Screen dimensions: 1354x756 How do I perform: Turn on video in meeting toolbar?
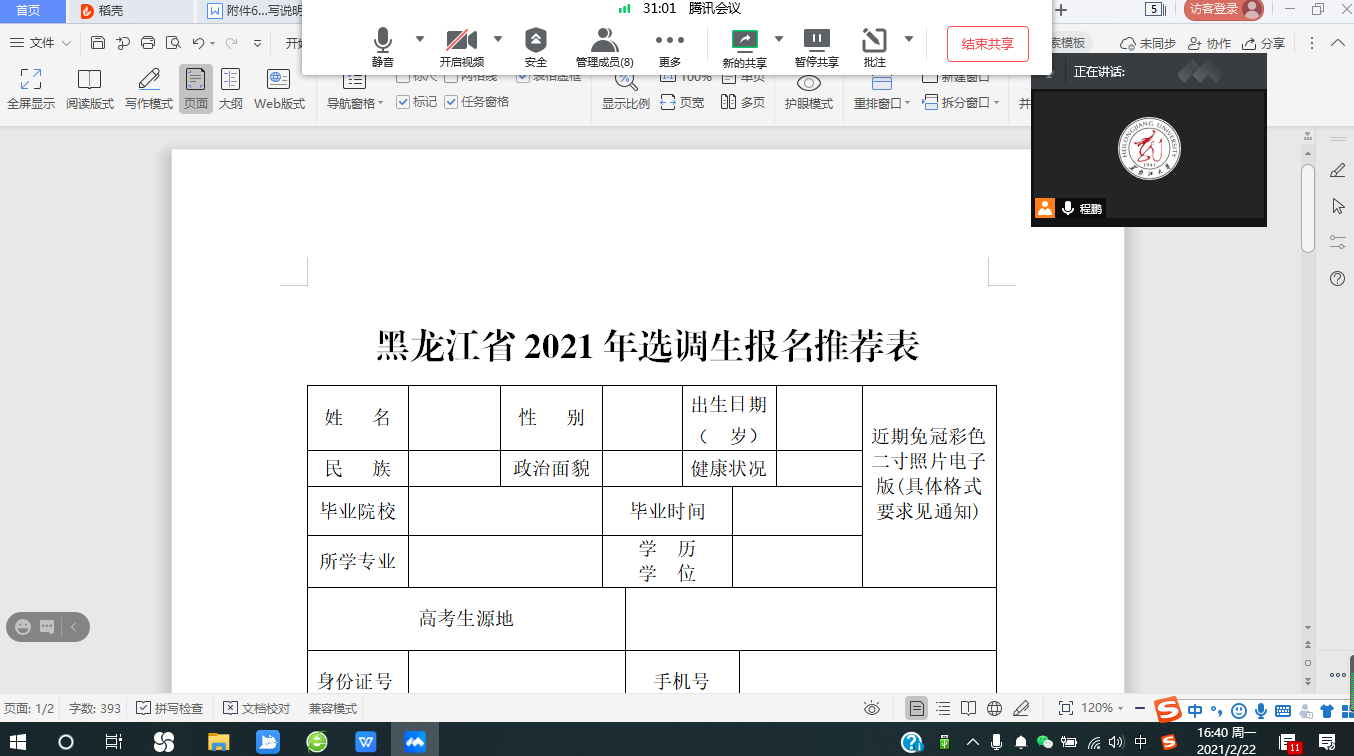tap(462, 47)
